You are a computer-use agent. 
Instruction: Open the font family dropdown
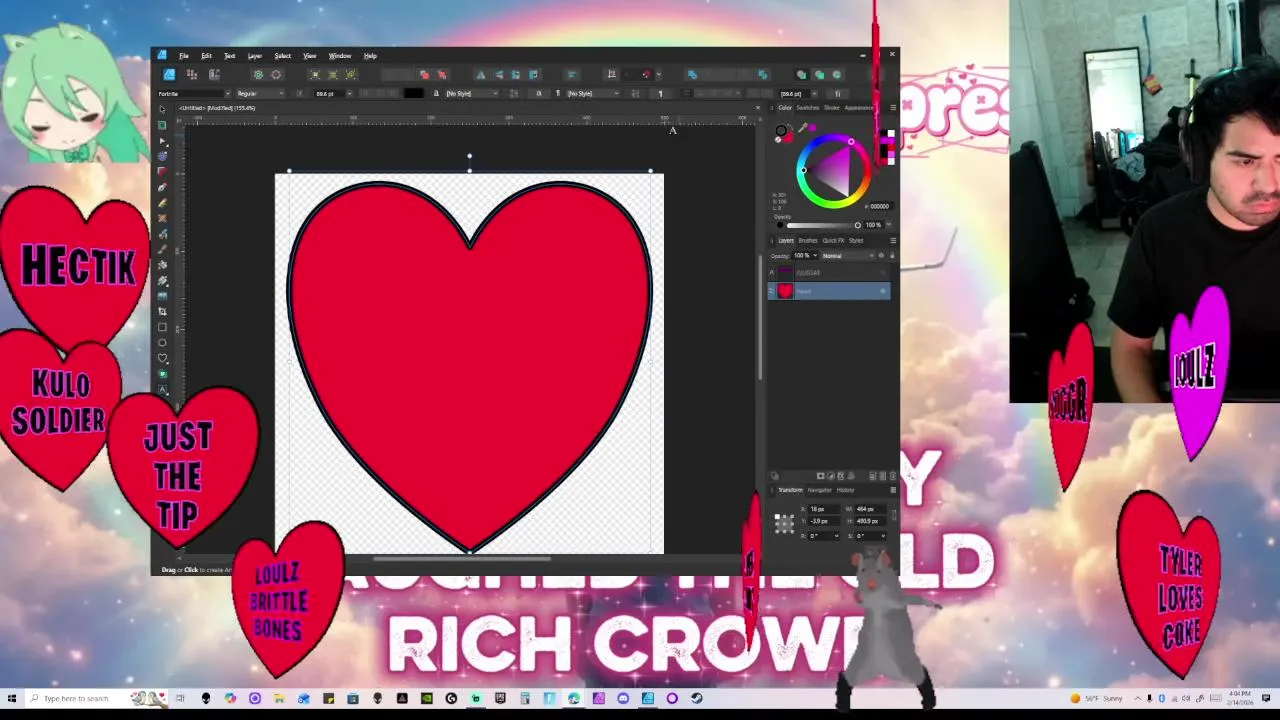click(x=194, y=93)
